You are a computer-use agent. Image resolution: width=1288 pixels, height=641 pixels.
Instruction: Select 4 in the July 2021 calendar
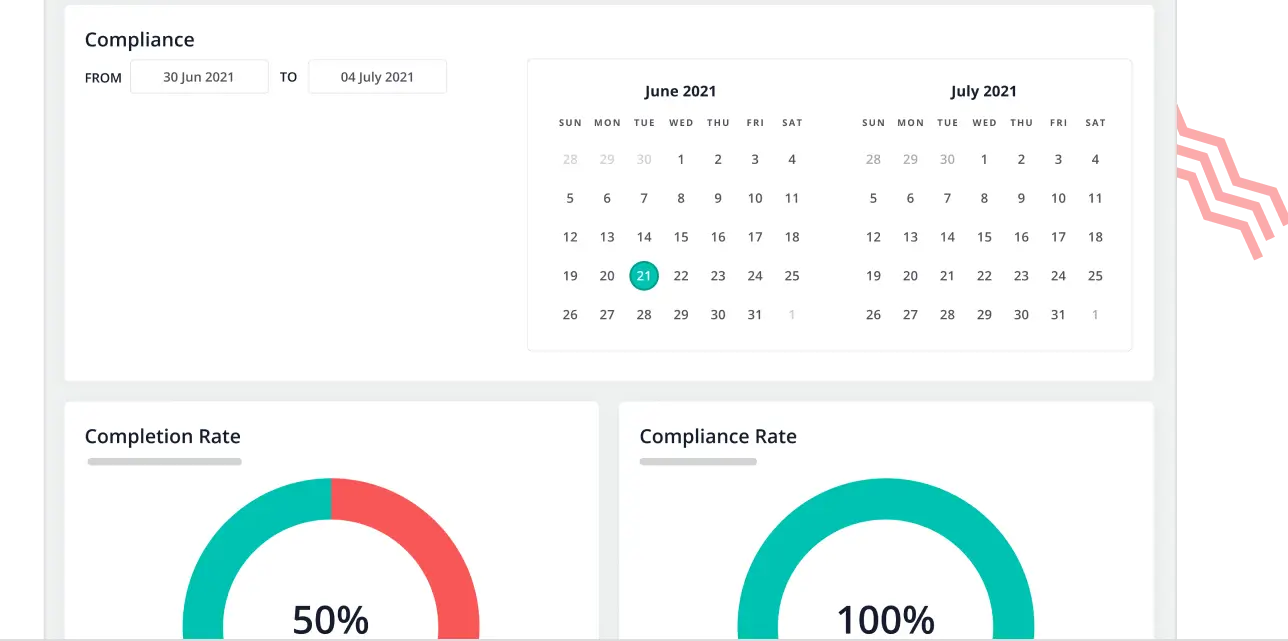(x=1095, y=159)
